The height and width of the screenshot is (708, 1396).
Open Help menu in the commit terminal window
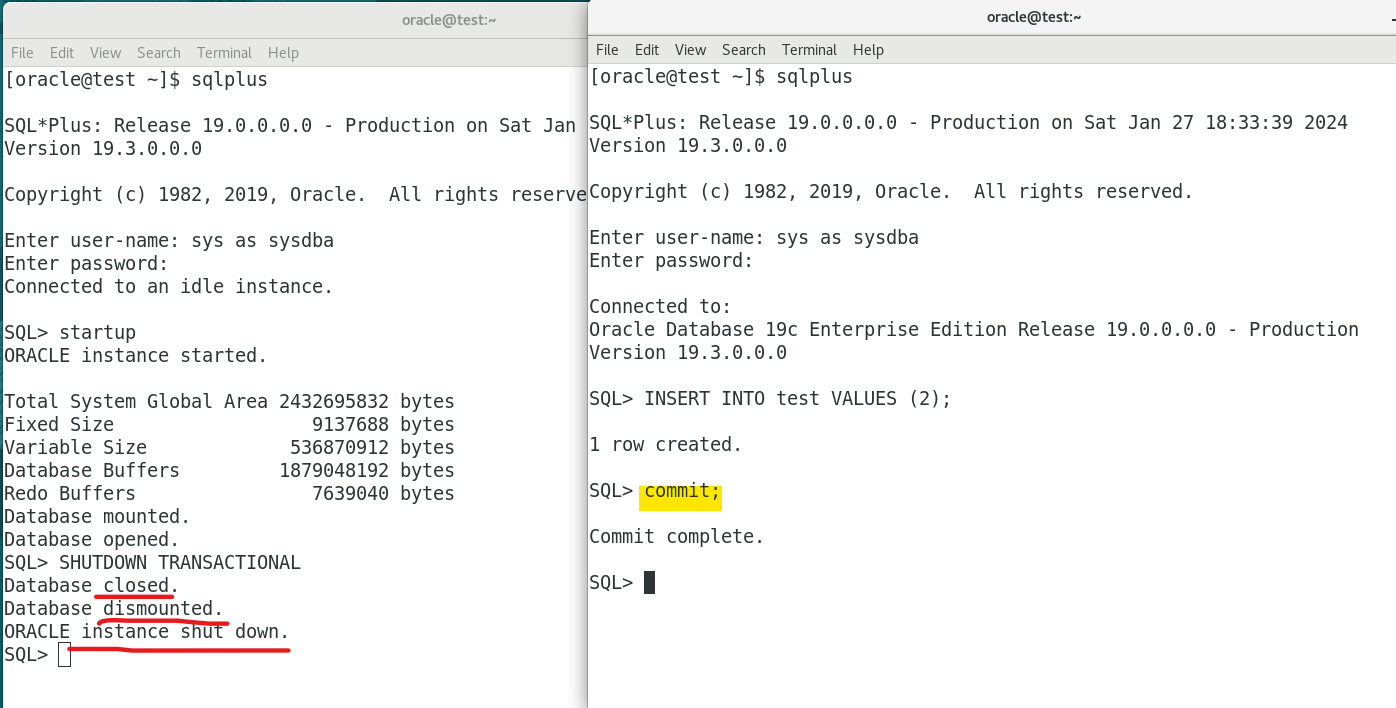[868, 50]
